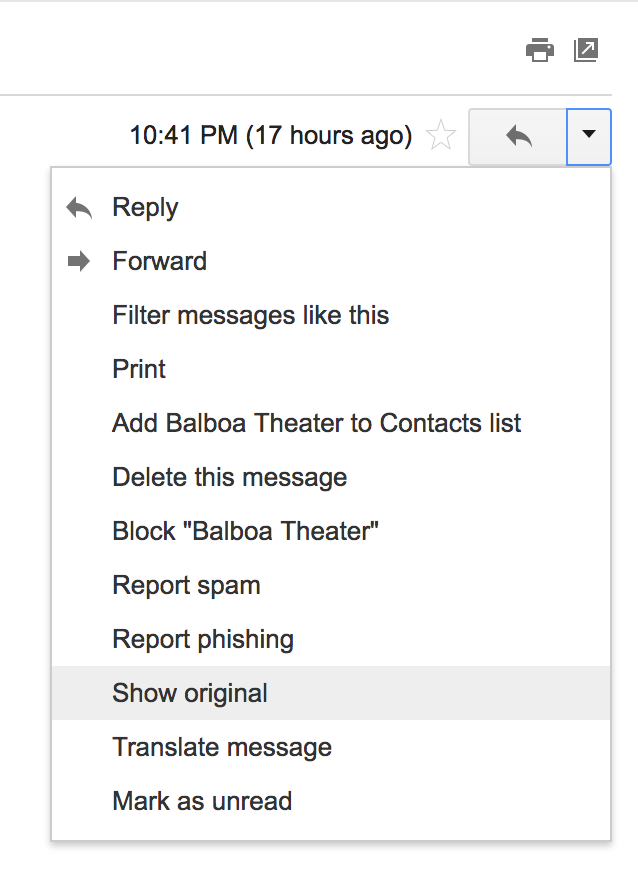Click Add Balboa Theater to Contacts list
638x884 pixels.
316,423
